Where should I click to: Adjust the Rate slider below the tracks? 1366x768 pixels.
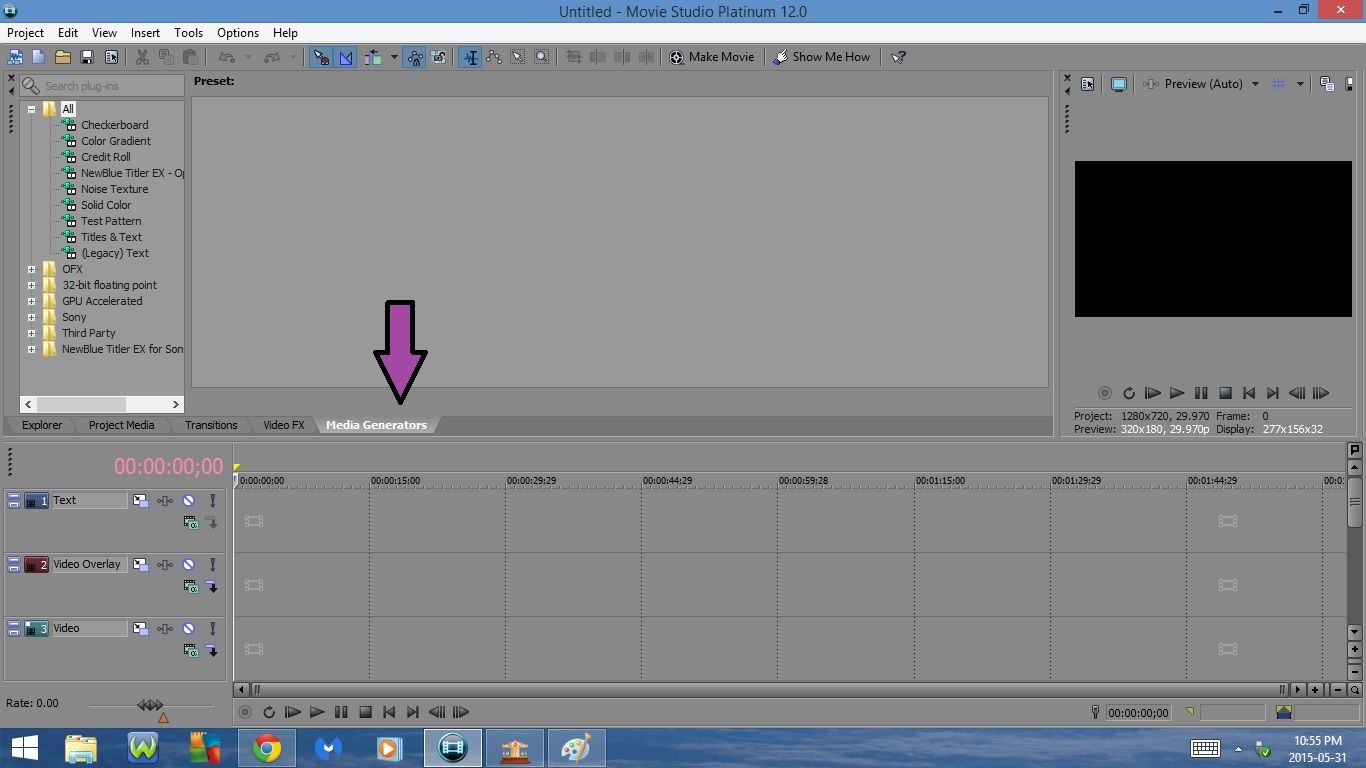[150, 703]
